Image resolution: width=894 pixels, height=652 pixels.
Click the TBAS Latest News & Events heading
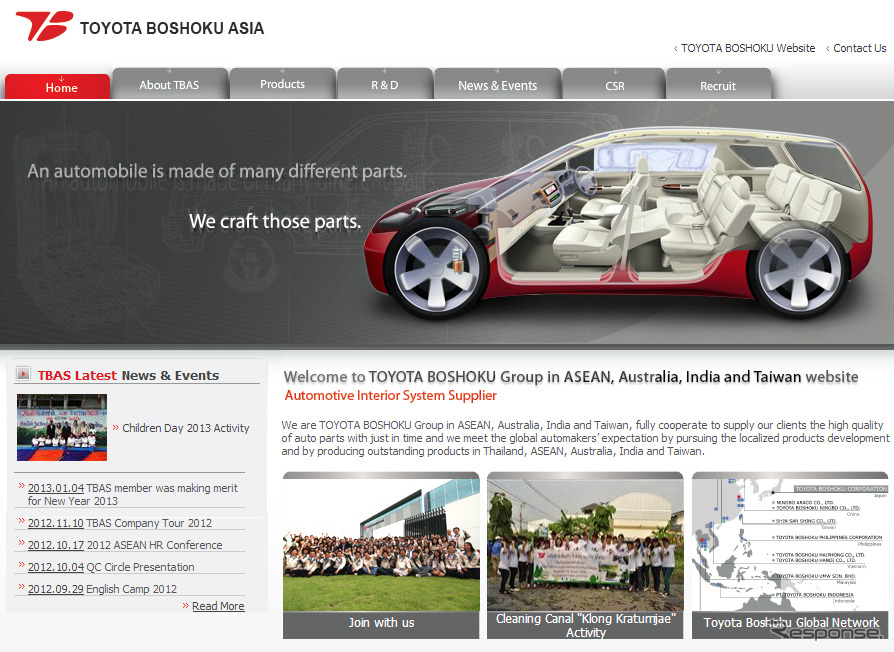coord(128,376)
